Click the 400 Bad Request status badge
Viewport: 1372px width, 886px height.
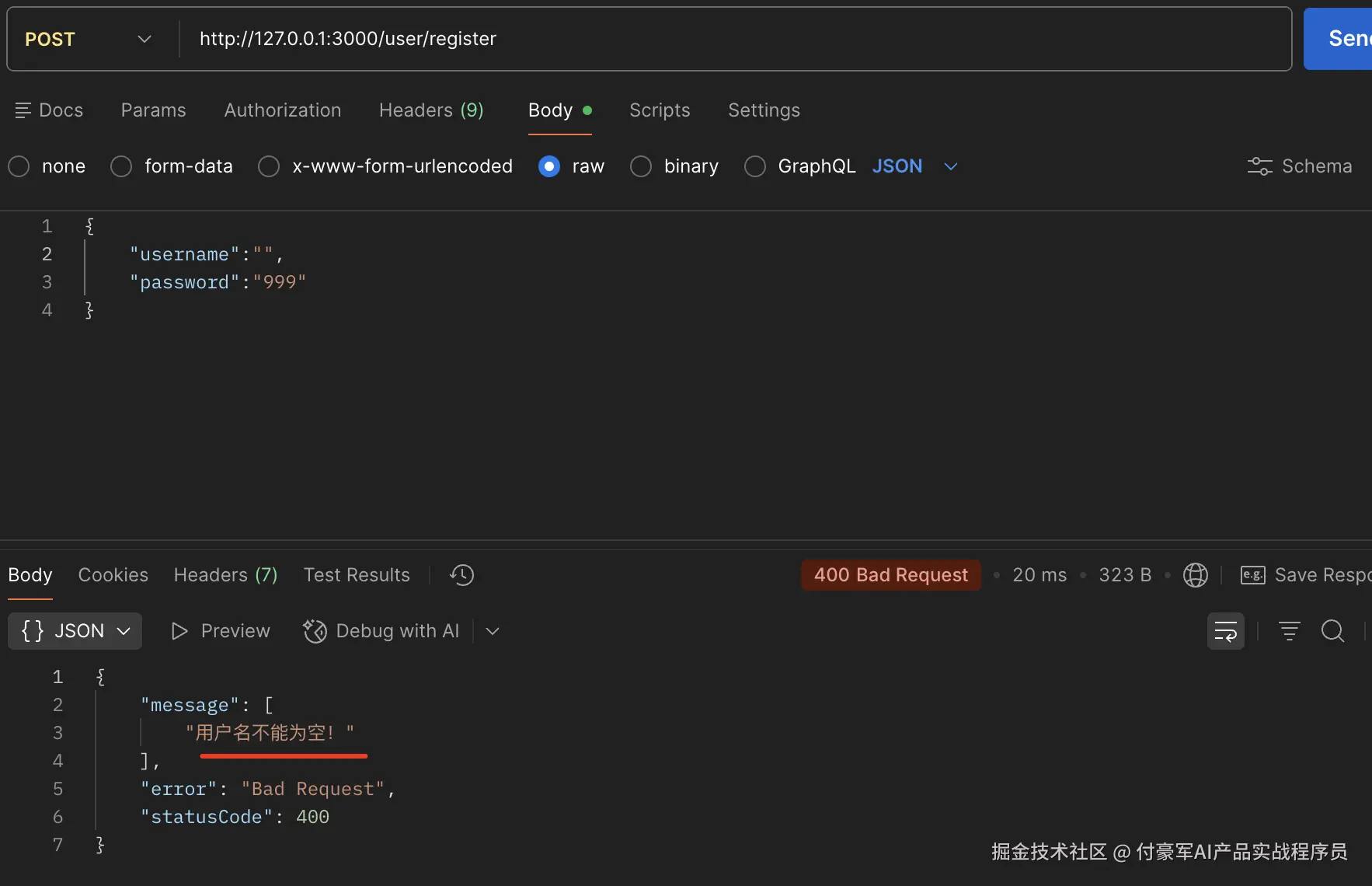[x=891, y=575]
